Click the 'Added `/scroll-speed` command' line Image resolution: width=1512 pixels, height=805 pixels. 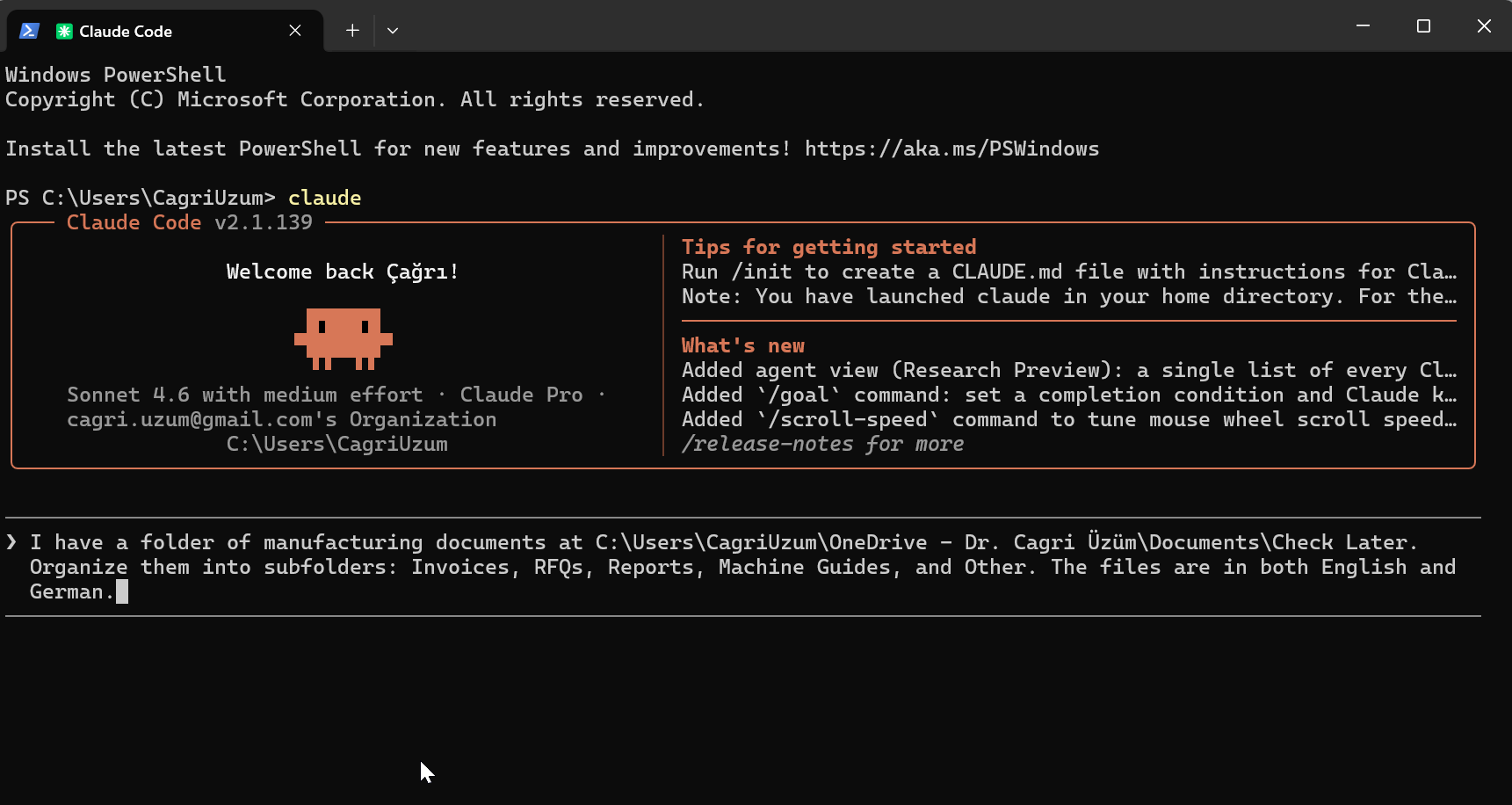pos(1069,419)
